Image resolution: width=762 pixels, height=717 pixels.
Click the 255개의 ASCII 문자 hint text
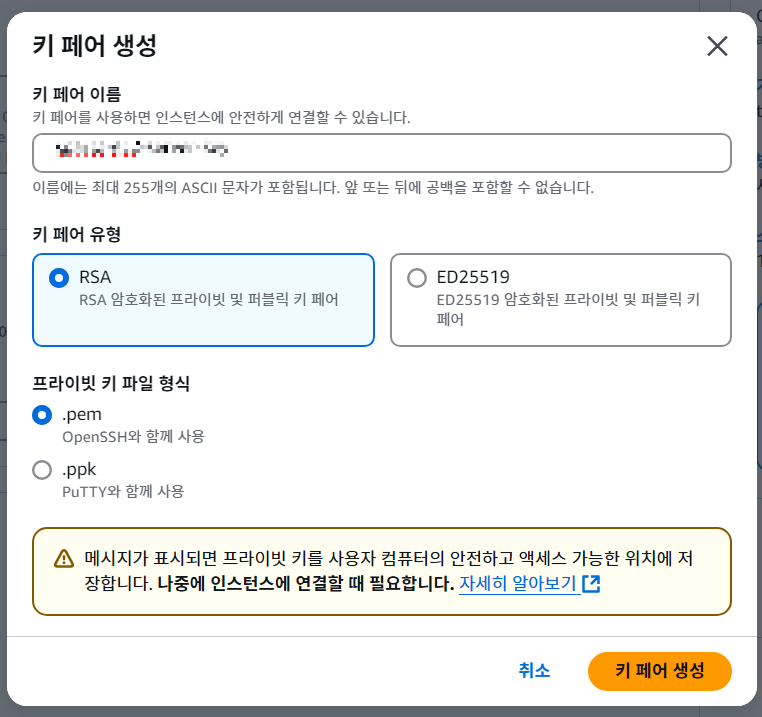[313, 188]
